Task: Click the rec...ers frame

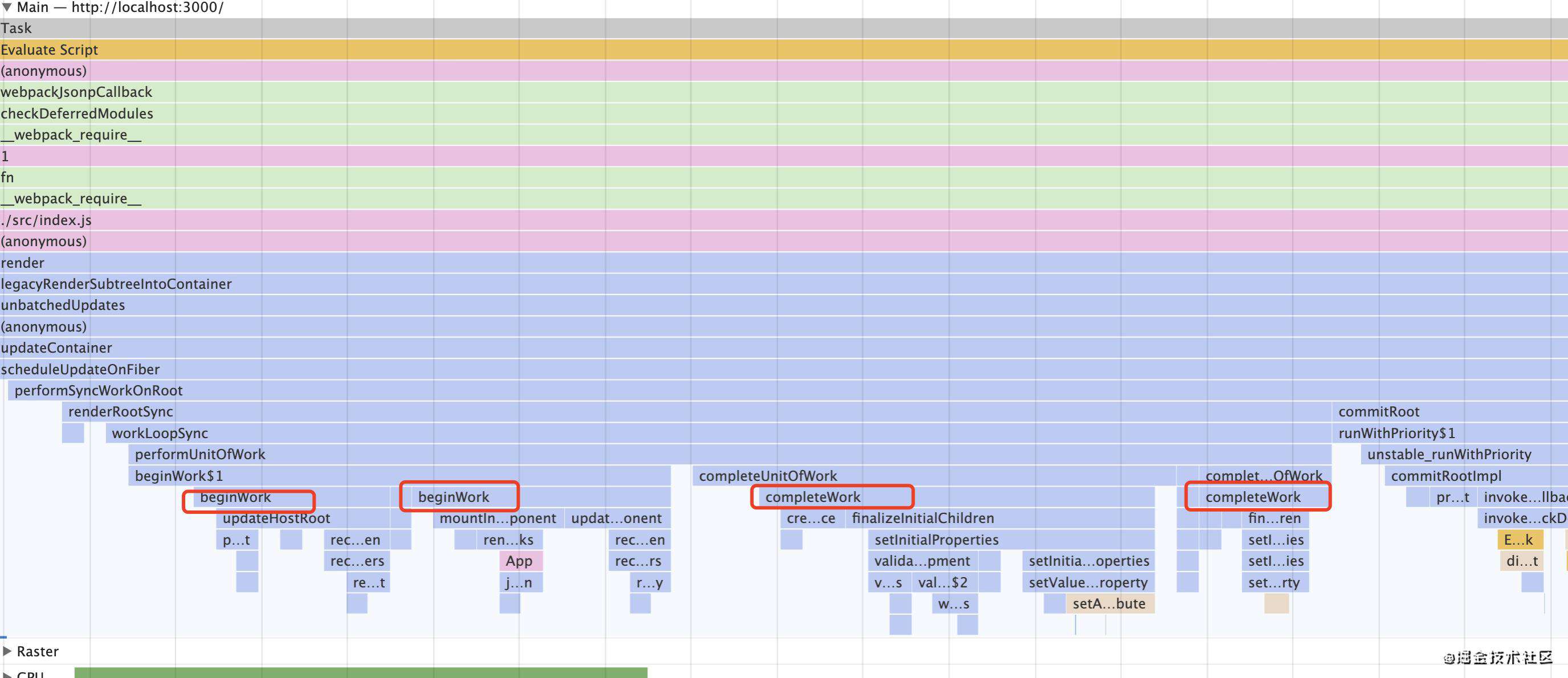Action: coord(357,561)
